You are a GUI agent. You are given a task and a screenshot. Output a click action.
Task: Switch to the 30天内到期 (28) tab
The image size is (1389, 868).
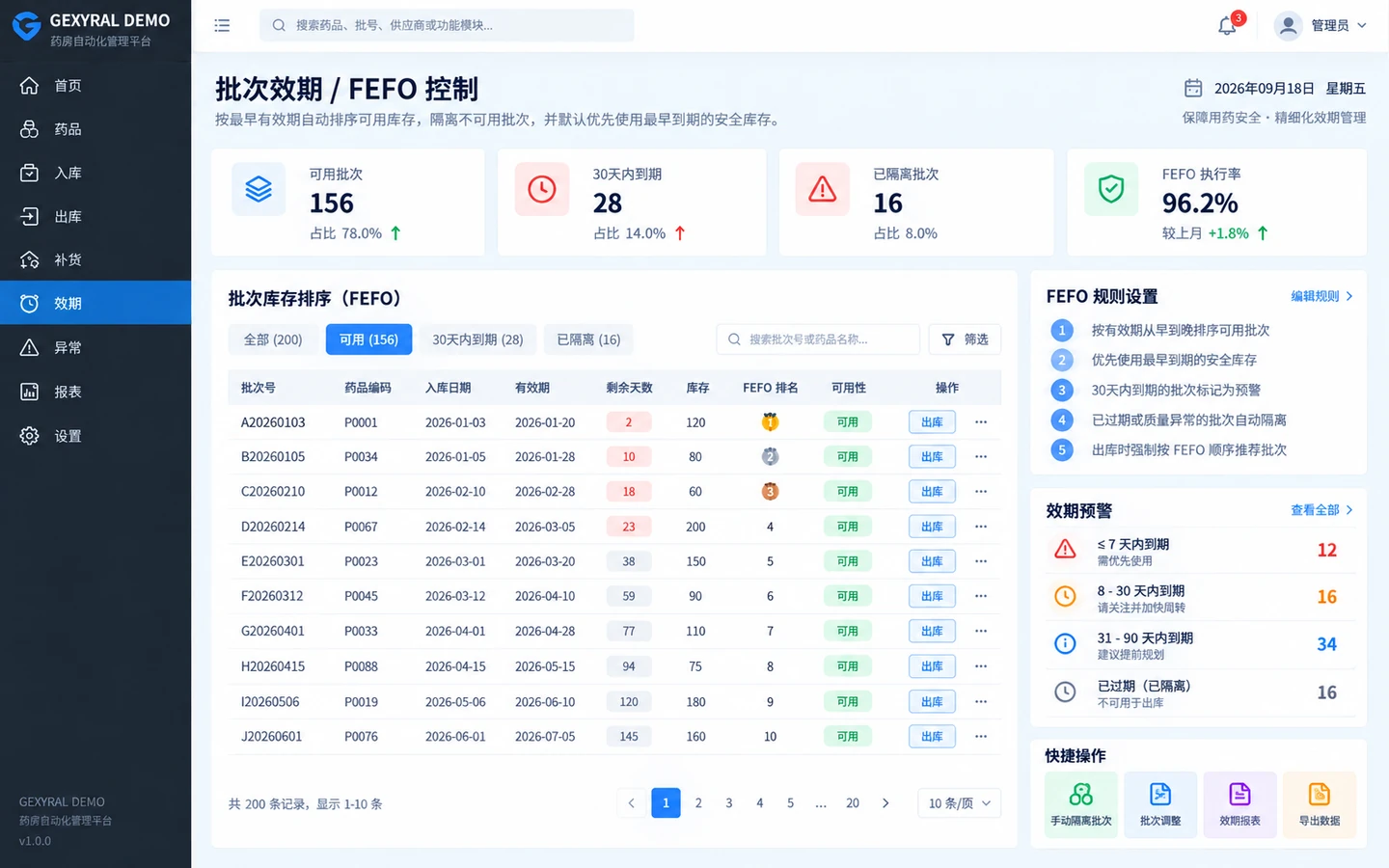tap(477, 339)
